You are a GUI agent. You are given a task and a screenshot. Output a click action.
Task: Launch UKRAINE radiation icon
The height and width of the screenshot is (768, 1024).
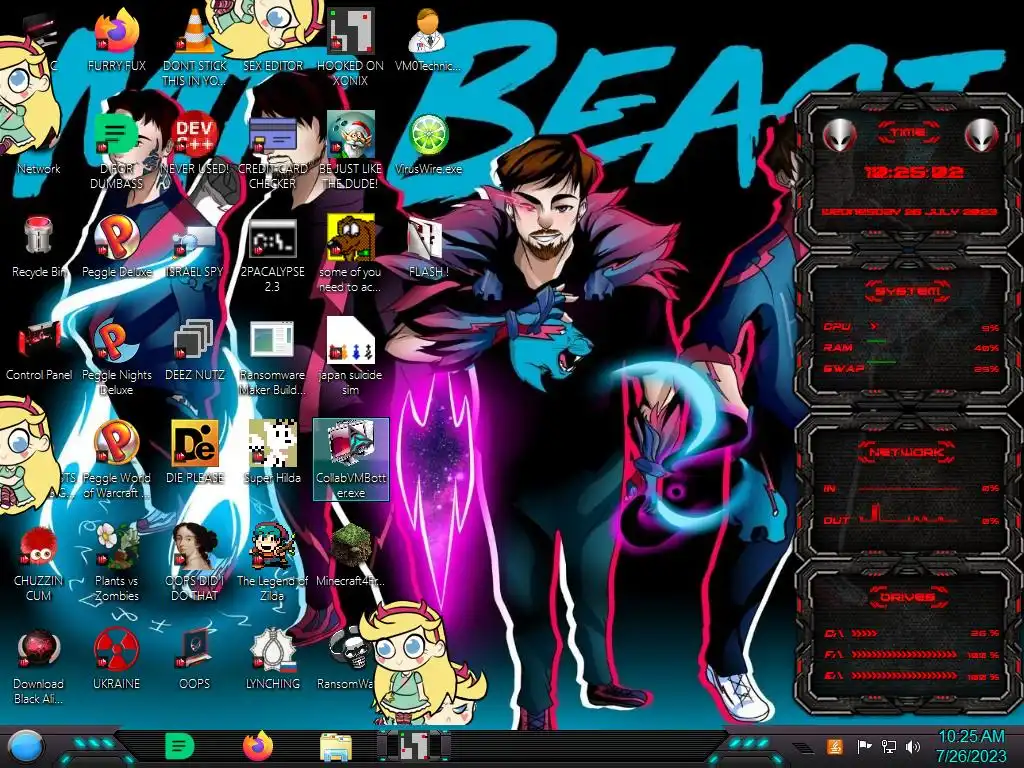[x=116, y=659]
